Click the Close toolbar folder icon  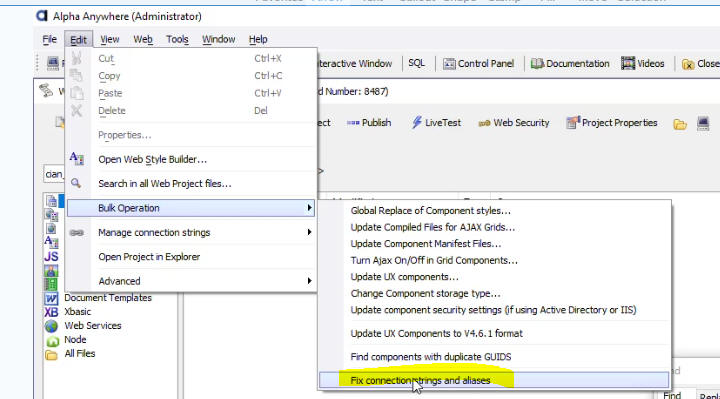pos(688,65)
